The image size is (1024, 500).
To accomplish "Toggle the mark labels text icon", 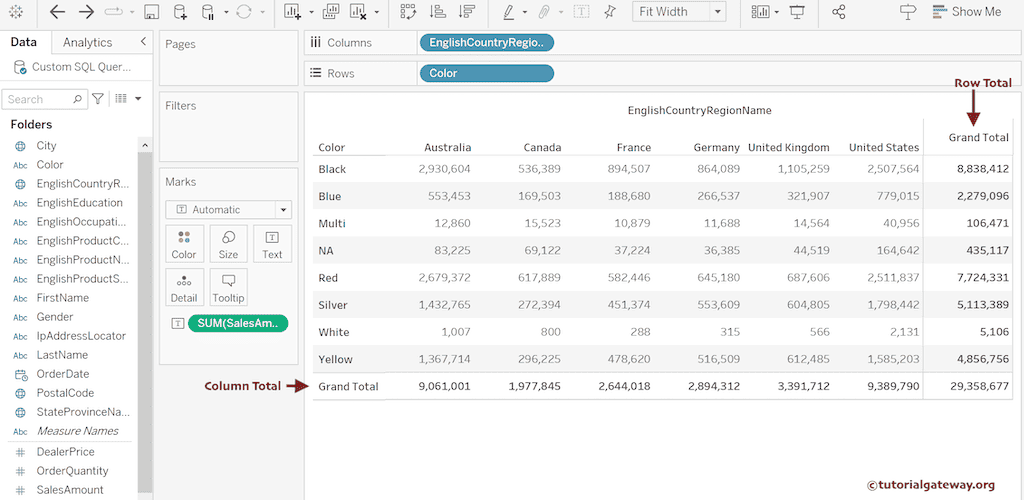I will 581,12.
